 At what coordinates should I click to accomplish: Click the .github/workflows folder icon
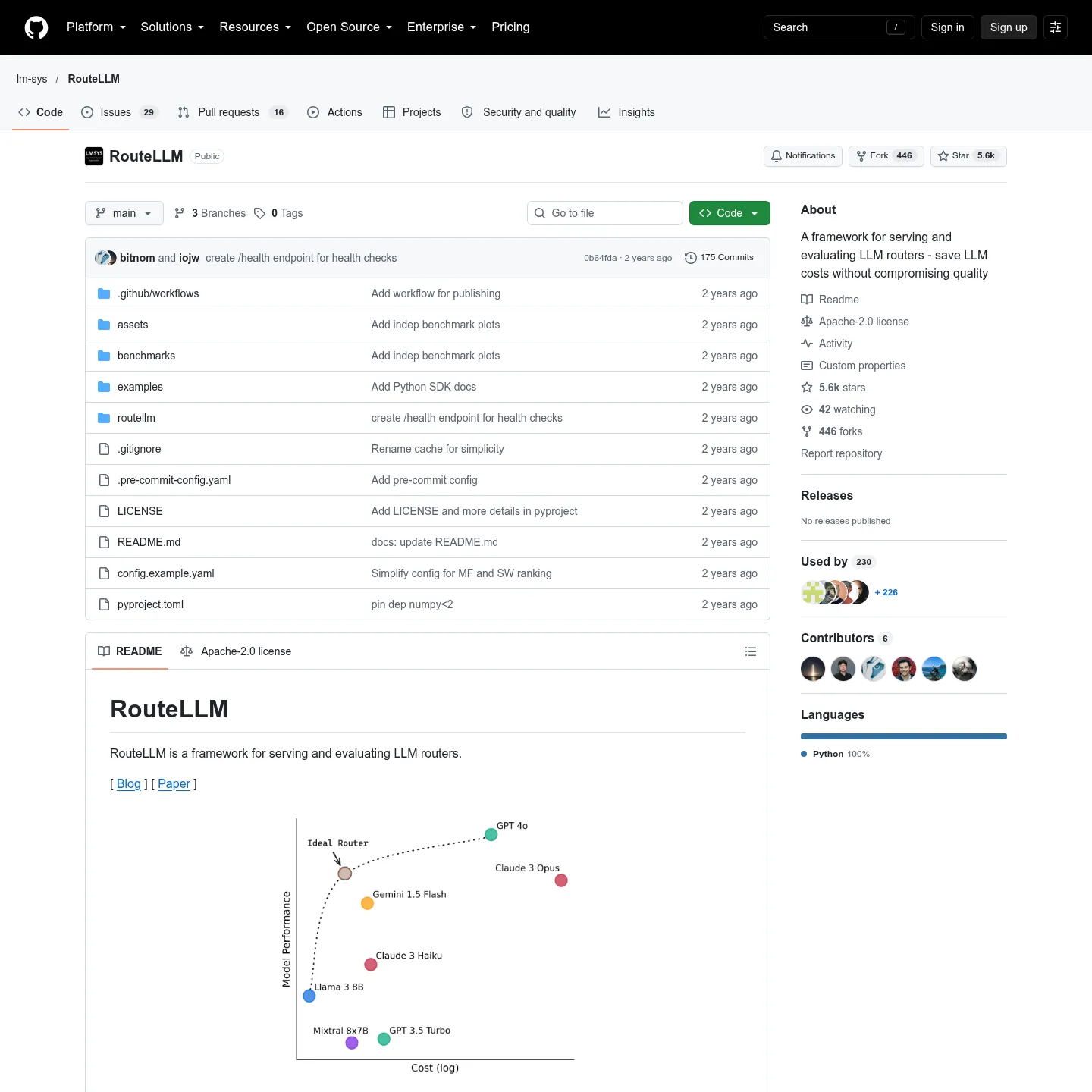coord(104,293)
